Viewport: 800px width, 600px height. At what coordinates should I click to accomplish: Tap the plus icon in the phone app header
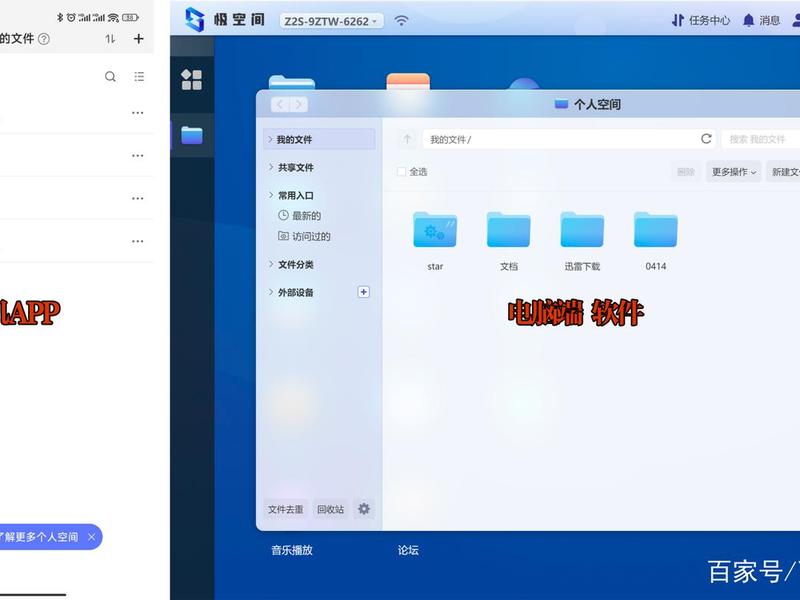[x=138, y=39]
